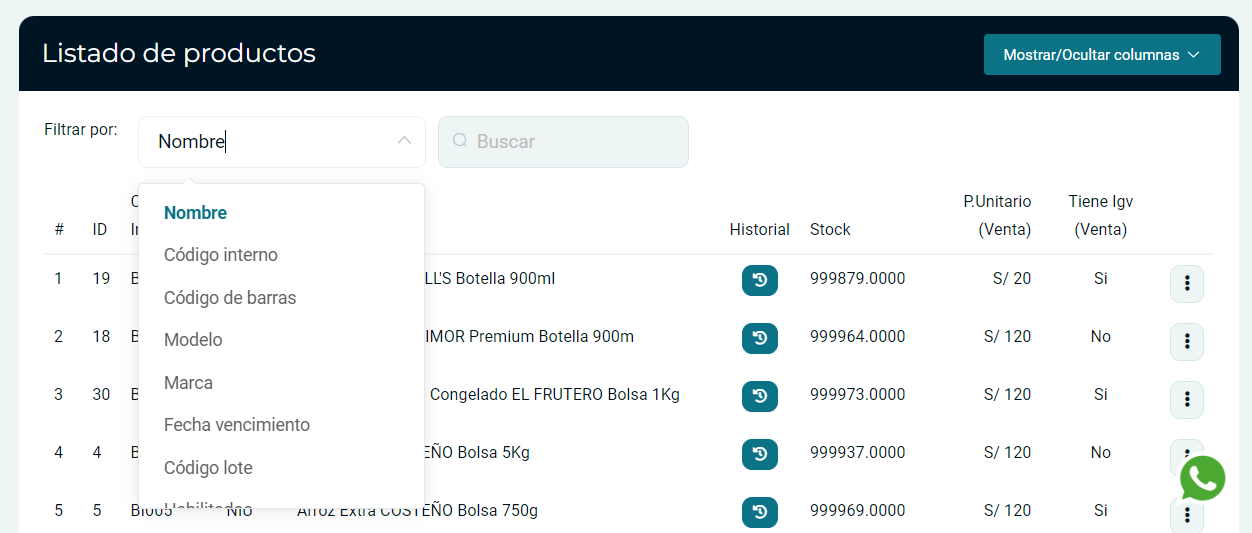The height and width of the screenshot is (533, 1252).
Task: Click the Stock column header
Action: point(830,230)
